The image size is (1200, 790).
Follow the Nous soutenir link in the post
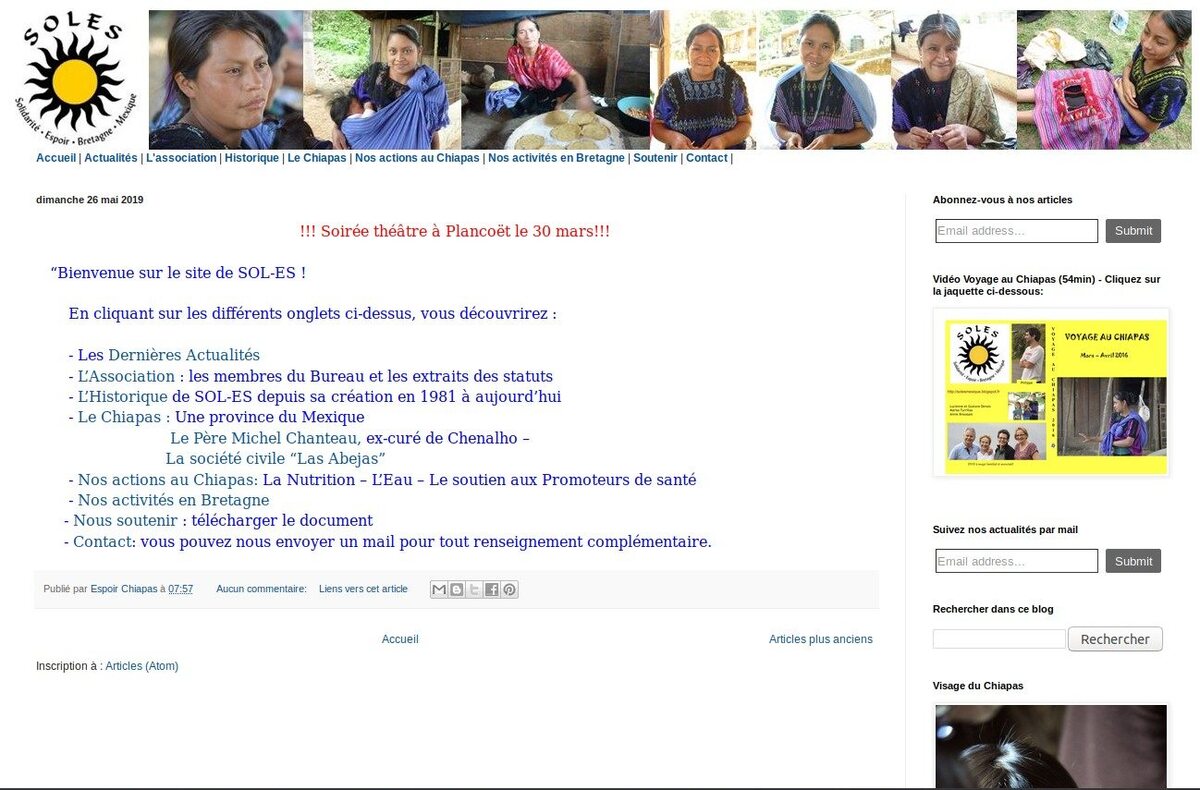tap(125, 521)
